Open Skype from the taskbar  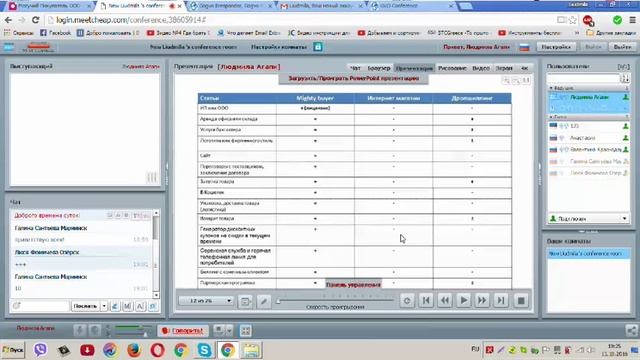pos(204,350)
